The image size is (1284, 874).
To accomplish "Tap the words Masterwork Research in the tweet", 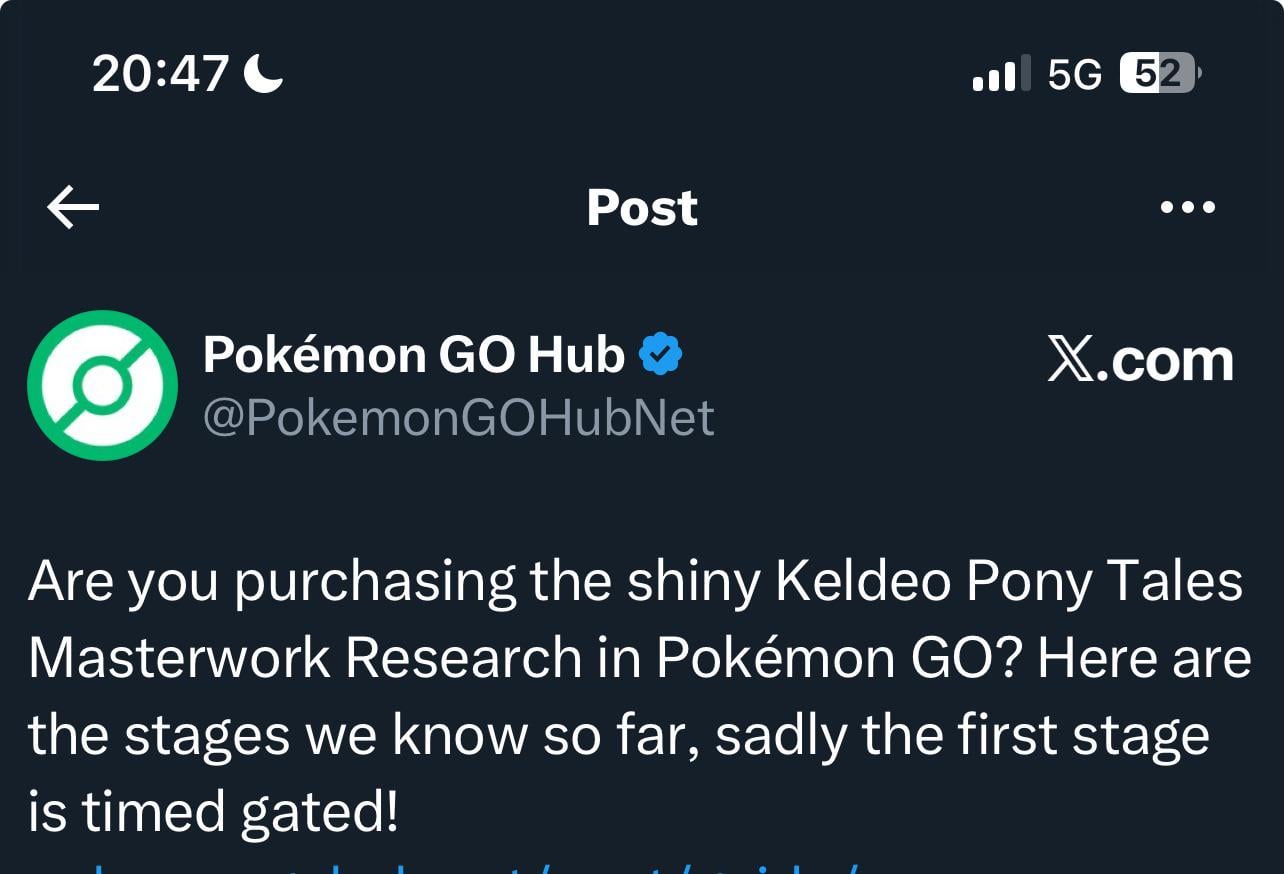I will [x=305, y=659].
